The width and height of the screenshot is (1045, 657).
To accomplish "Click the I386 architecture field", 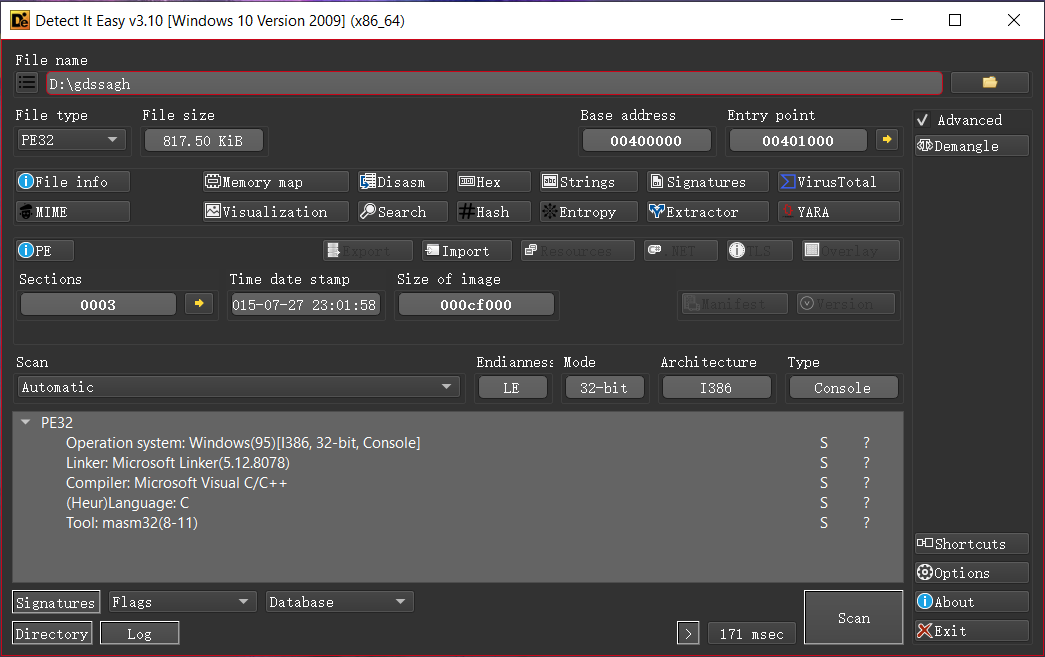I will coord(716,388).
